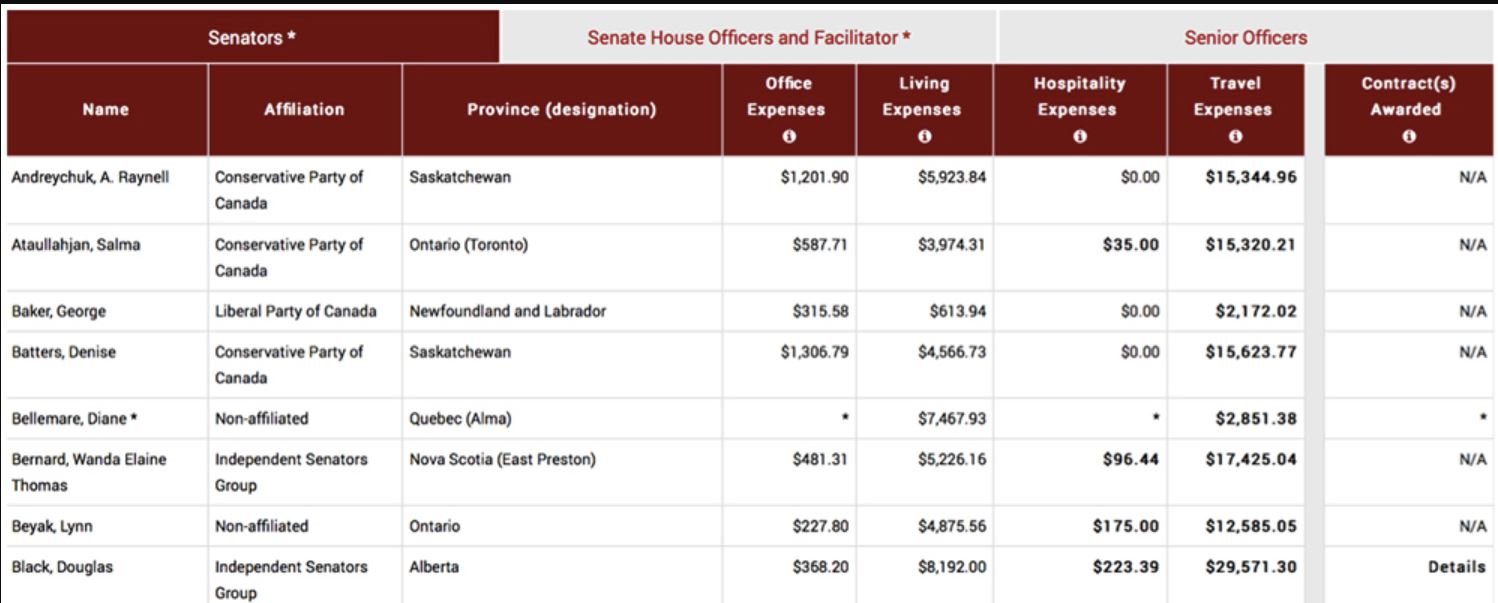Open the Senior Officers tab
1498x603 pixels.
[x=1245, y=39]
